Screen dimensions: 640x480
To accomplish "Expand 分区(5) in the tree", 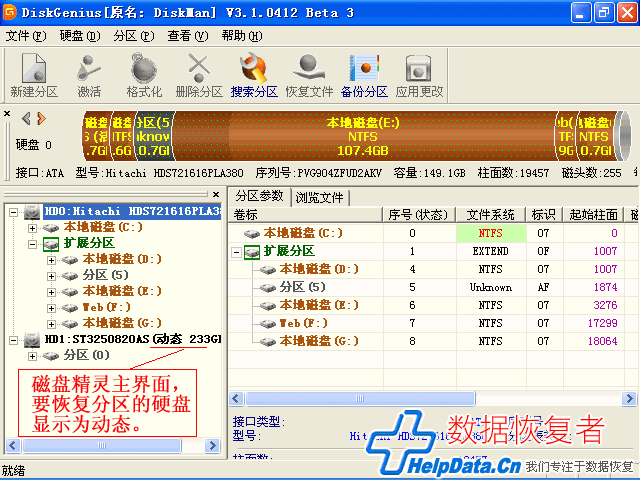I will pyautogui.click(x=51, y=276).
